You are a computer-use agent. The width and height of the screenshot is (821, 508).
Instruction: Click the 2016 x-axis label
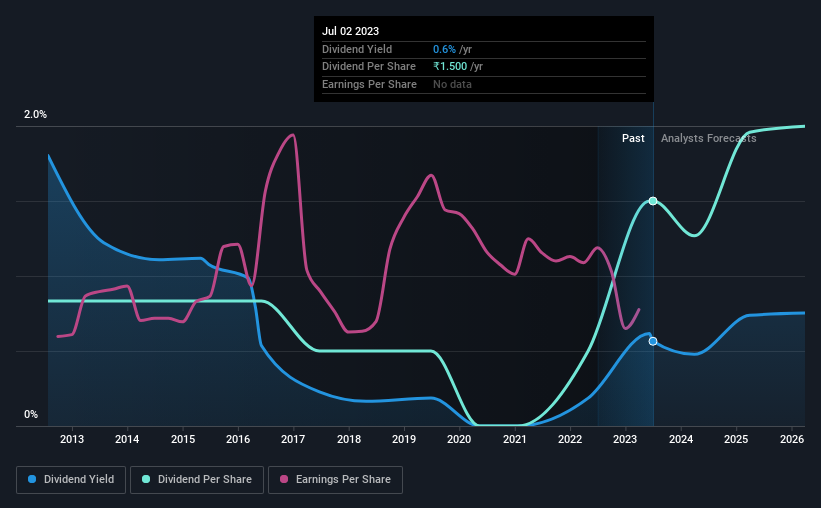coord(238,439)
